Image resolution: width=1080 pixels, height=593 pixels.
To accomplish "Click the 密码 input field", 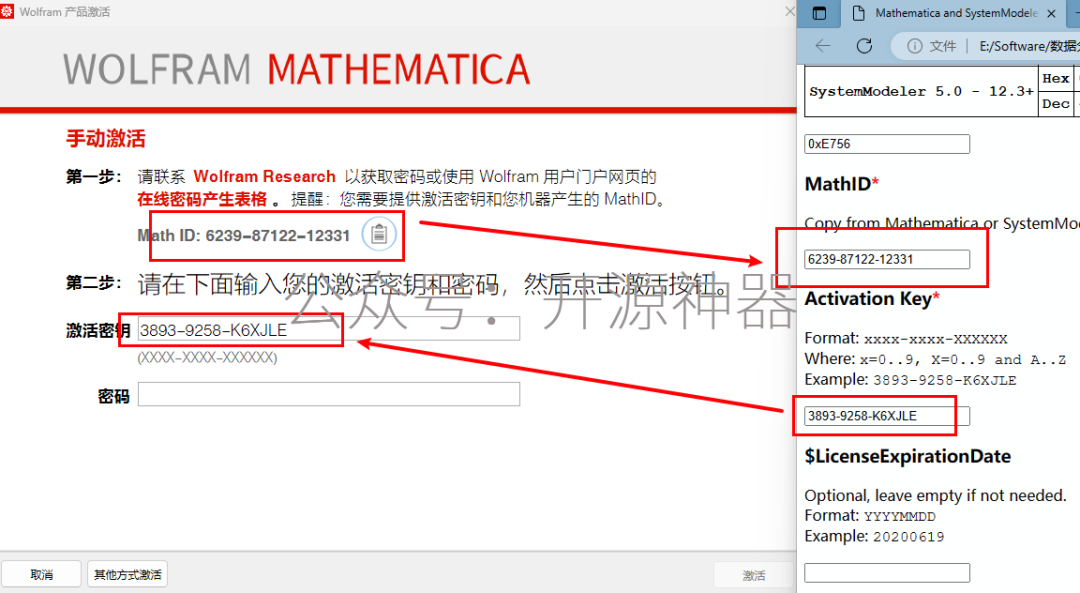I will pos(329,394).
